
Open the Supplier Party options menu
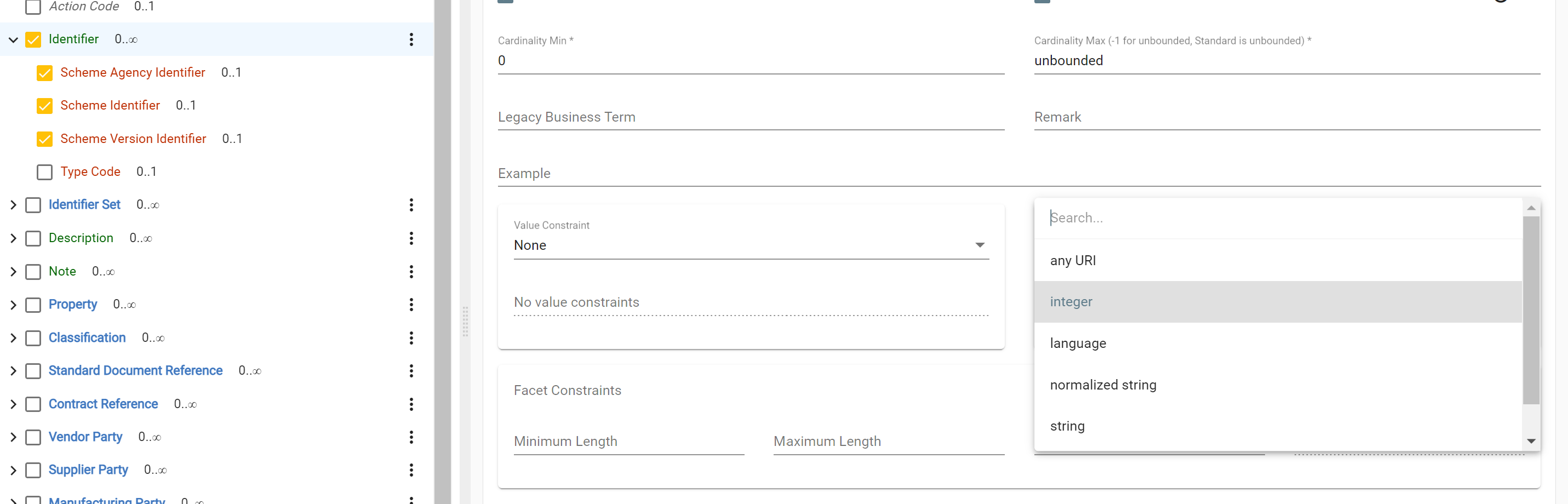point(412,470)
